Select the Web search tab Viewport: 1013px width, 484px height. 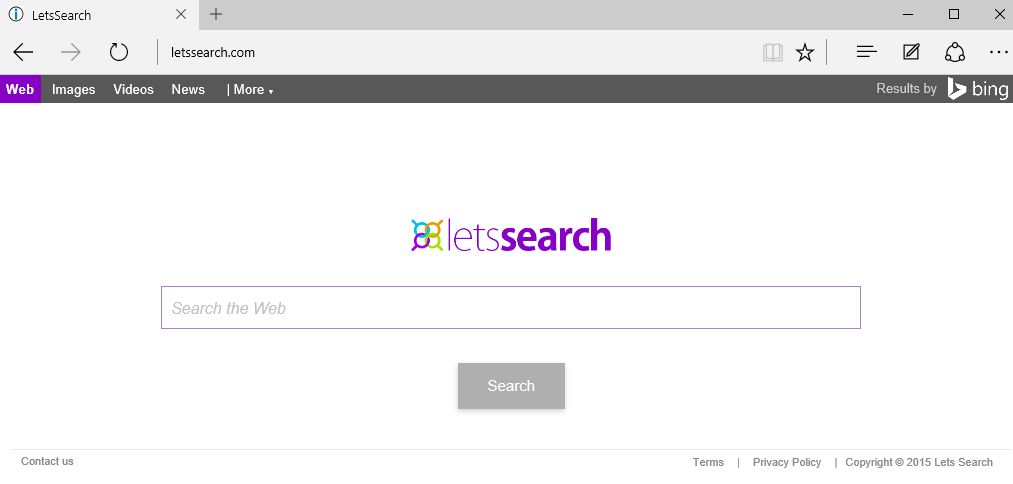tap(20, 89)
